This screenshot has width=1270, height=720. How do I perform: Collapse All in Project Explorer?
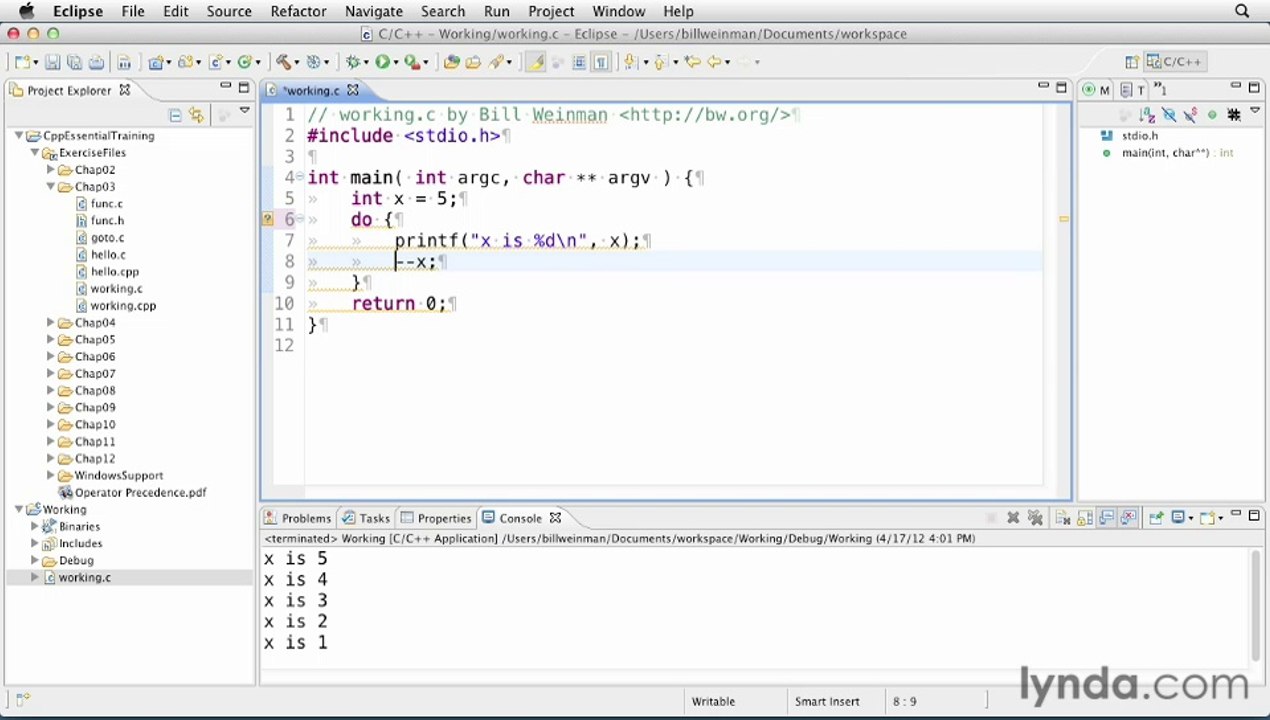pyautogui.click(x=175, y=115)
